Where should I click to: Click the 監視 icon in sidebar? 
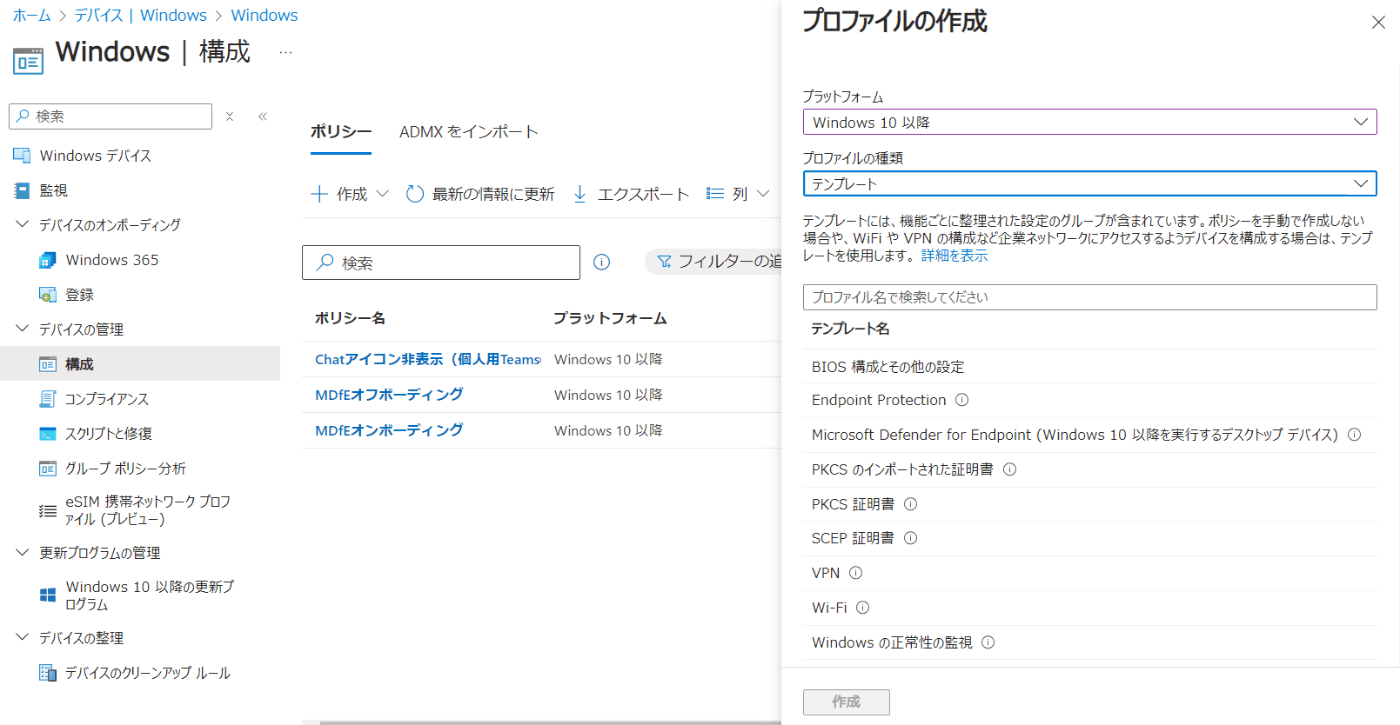click(21, 190)
